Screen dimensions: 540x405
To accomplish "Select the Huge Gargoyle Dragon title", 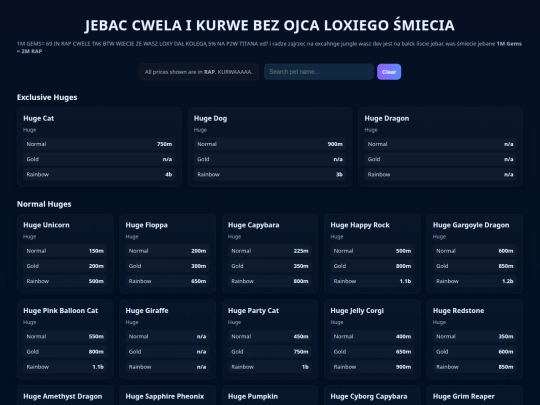I will 471,225.
